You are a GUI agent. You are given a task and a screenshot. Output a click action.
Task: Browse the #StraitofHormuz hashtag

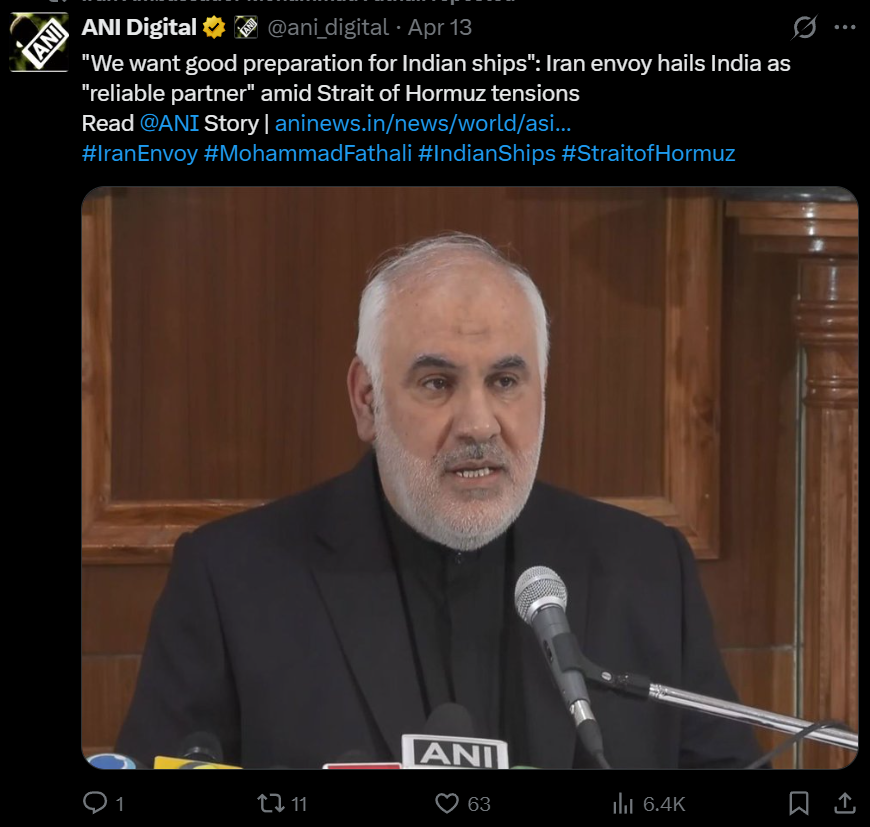coord(648,153)
